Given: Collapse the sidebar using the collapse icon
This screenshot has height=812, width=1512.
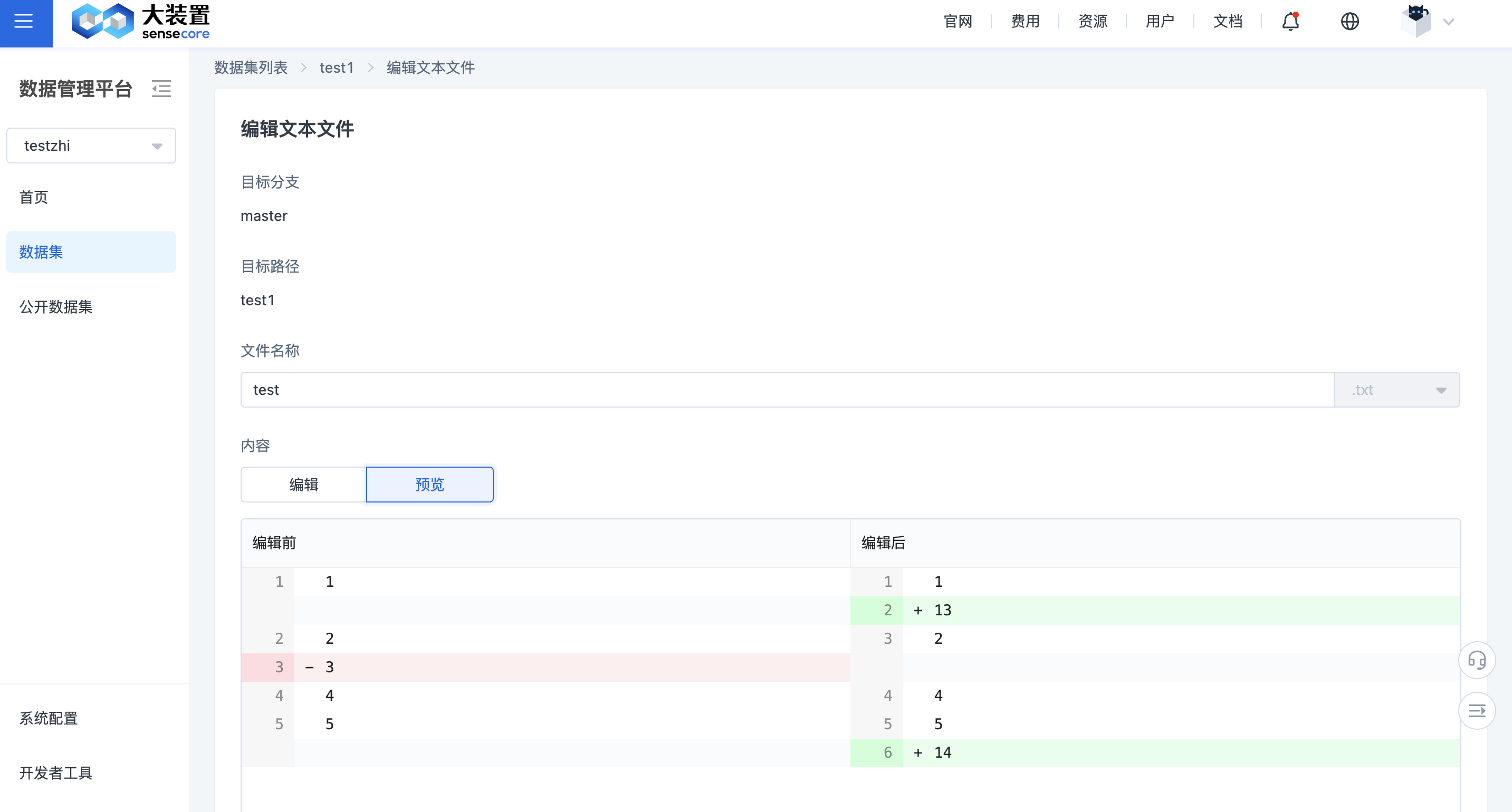Looking at the screenshot, I should (x=161, y=89).
